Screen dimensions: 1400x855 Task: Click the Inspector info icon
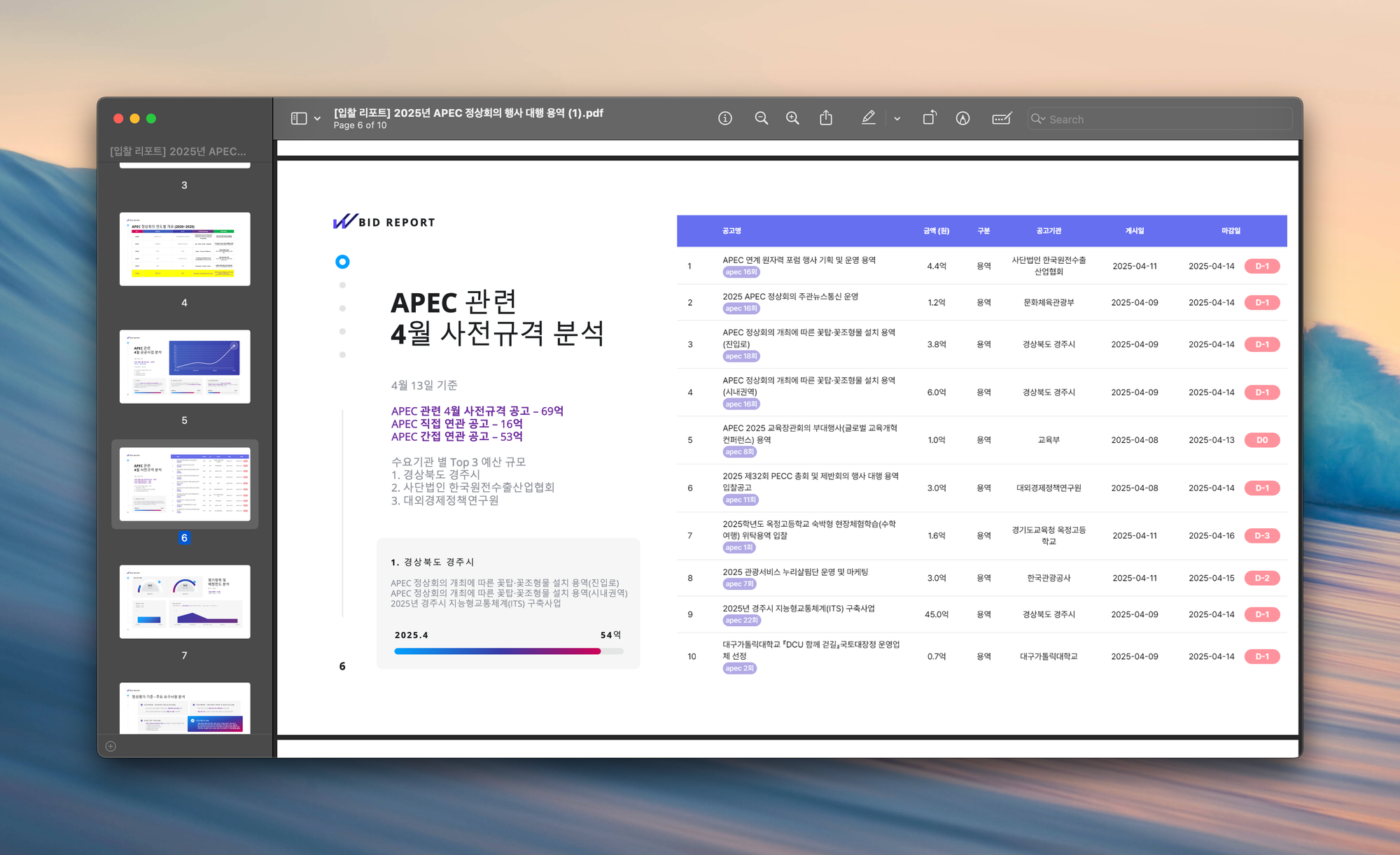point(725,118)
